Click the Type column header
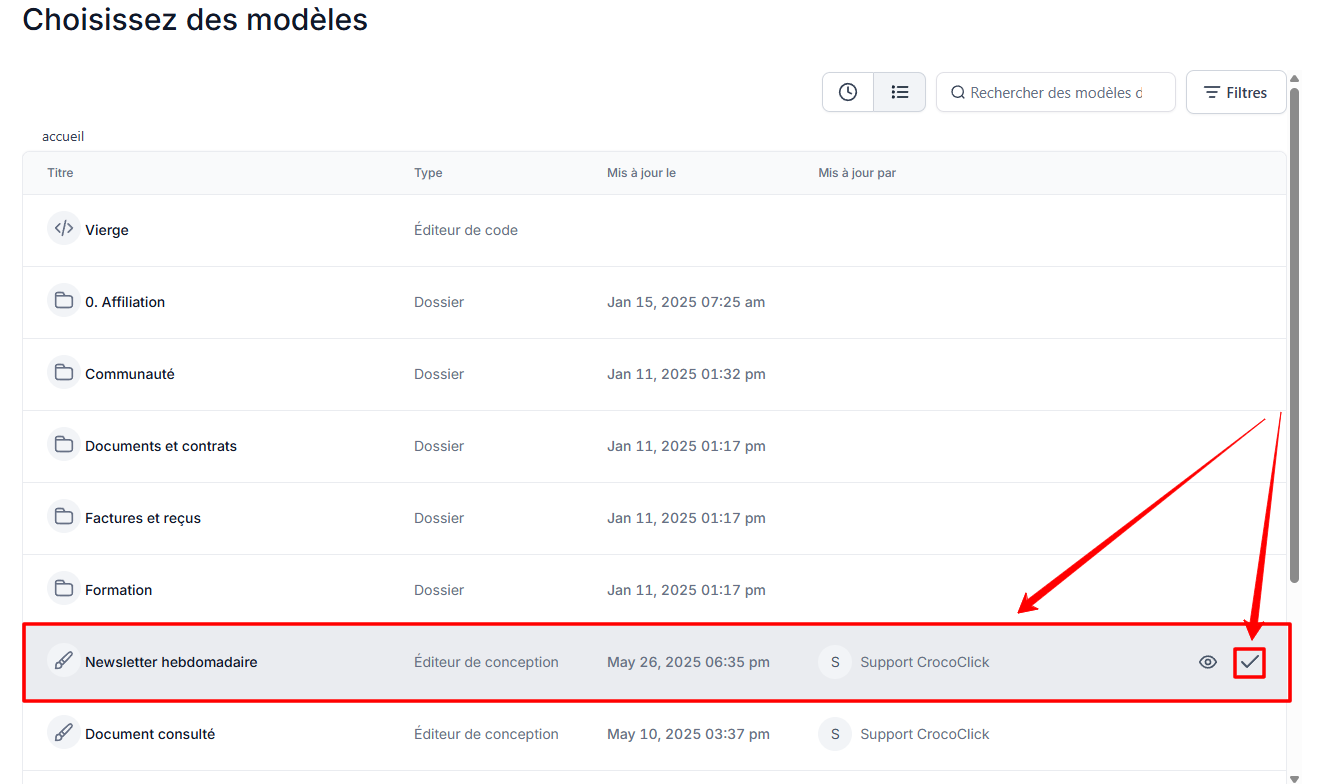This screenshot has width=1326, height=784. 428,173
